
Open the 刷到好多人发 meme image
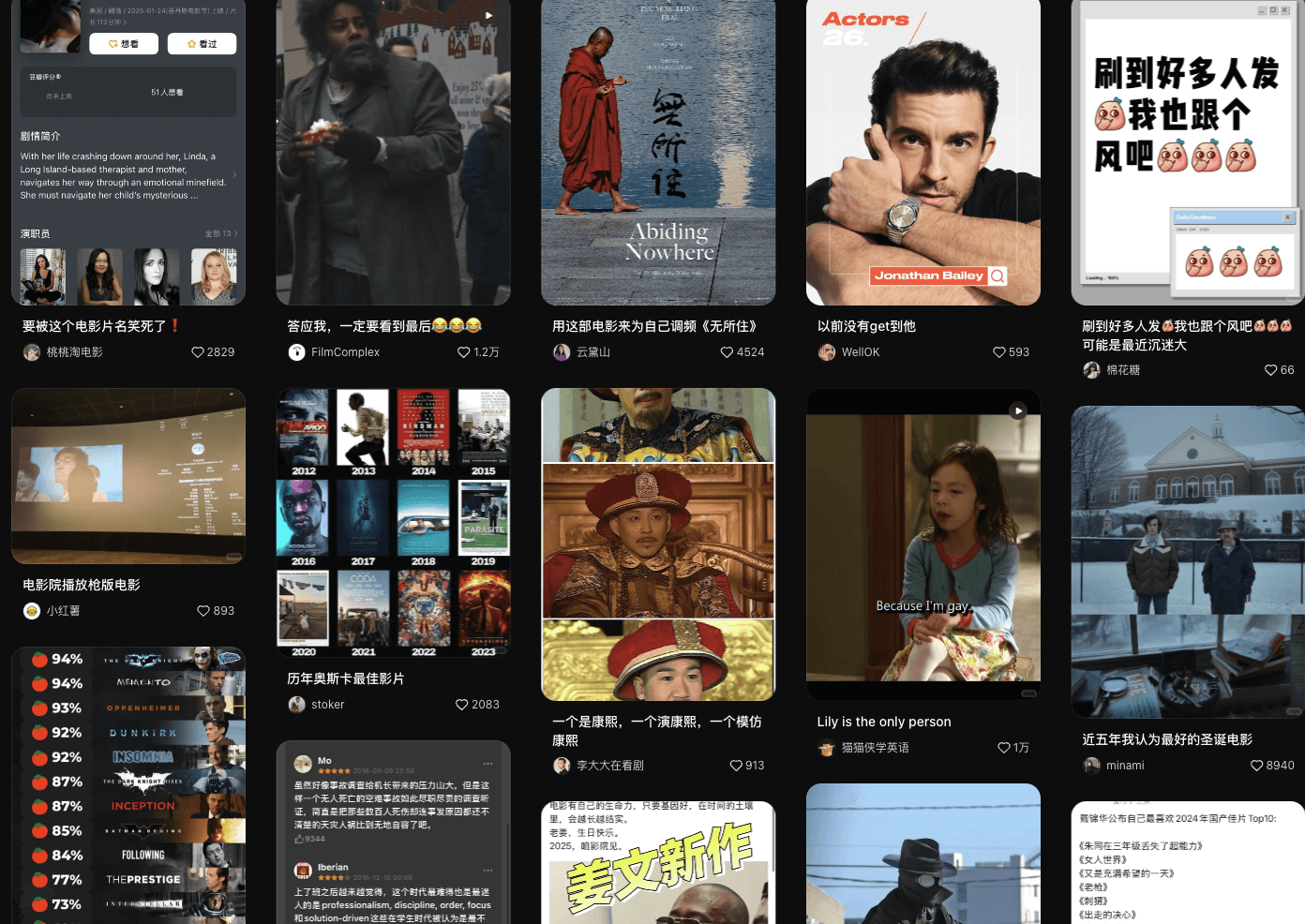click(1188, 153)
